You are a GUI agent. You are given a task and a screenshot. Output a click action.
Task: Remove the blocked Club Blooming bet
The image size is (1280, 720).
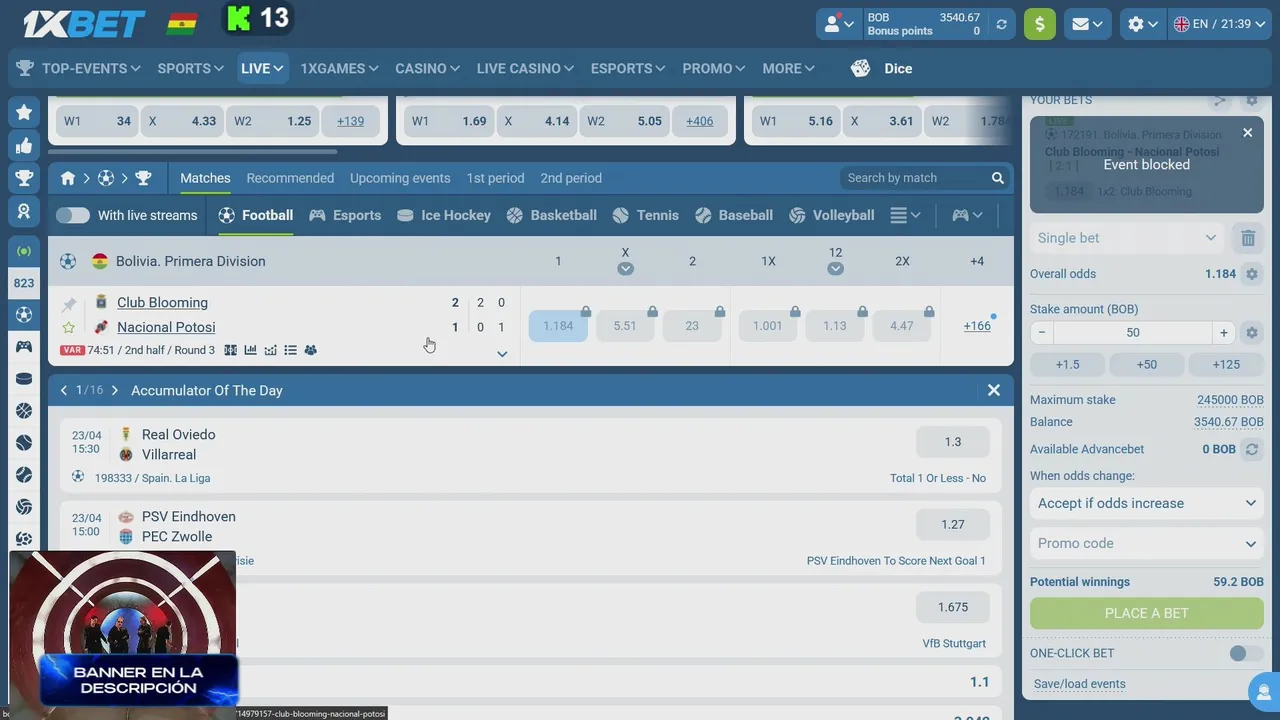1247,133
